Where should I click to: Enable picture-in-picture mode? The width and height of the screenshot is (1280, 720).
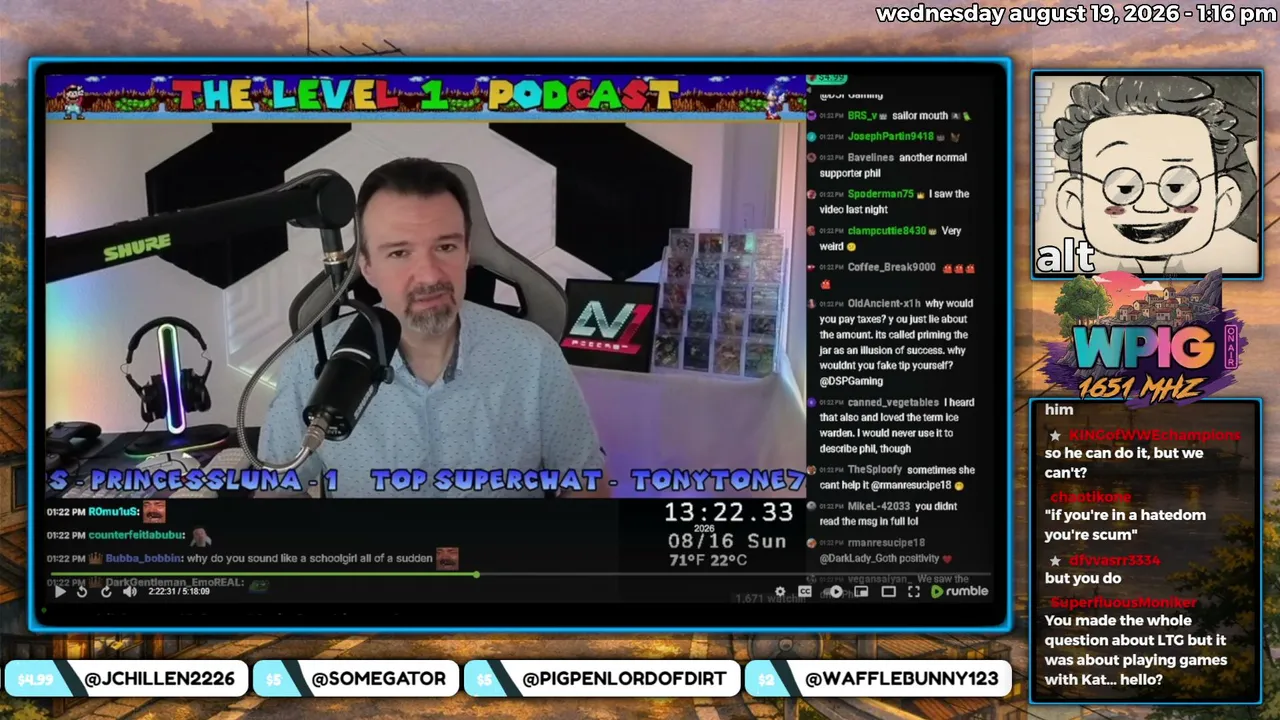861,592
